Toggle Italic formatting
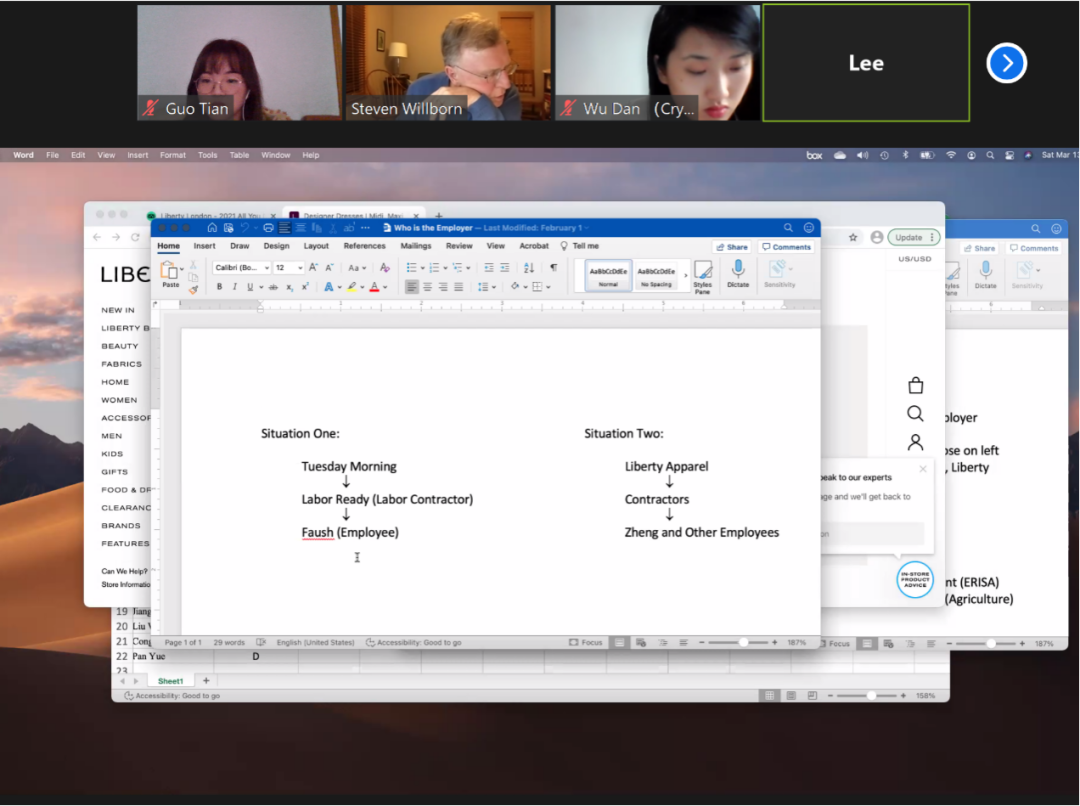 235,287
